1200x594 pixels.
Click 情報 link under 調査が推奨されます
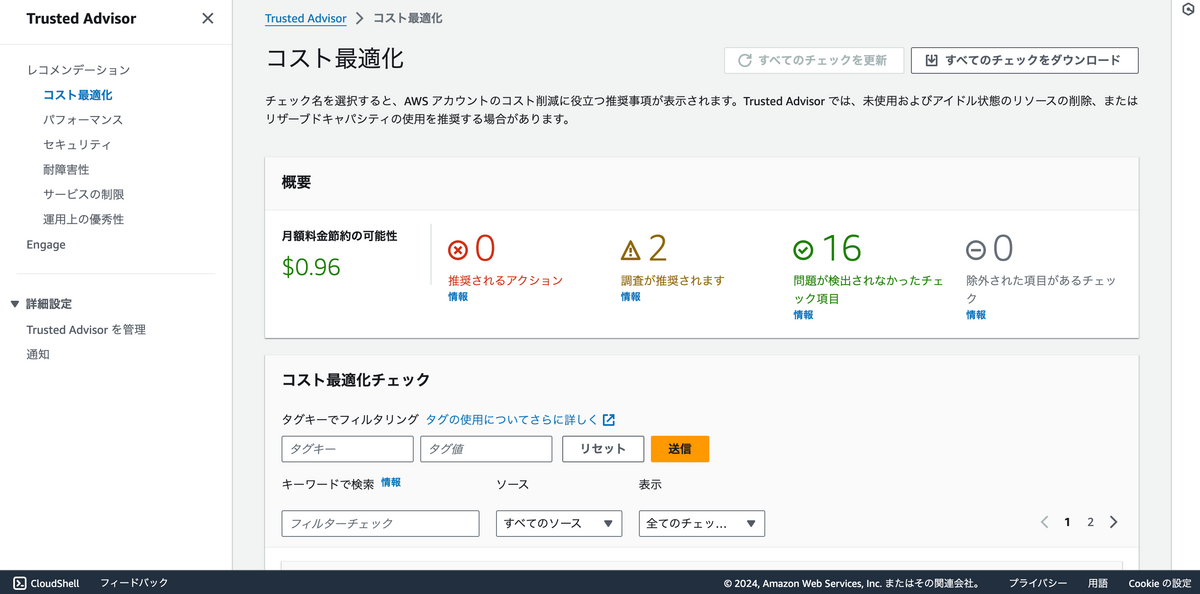pyautogui.click(x=630, y=297)
